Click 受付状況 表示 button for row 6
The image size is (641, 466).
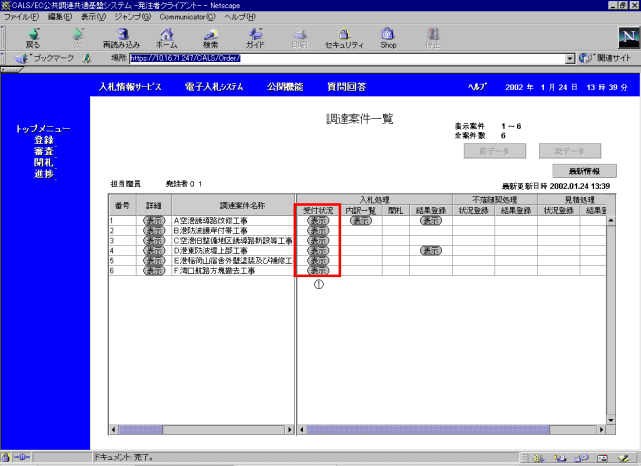tap(318, 271)
